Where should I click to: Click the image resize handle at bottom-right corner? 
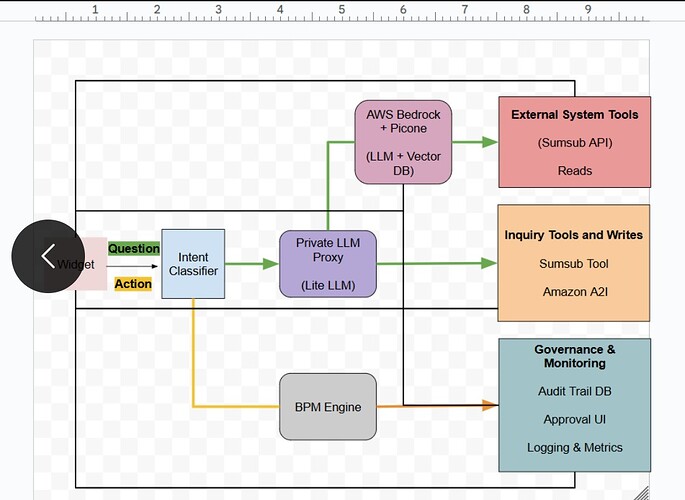pyautogui.click(x=642, y=493)
